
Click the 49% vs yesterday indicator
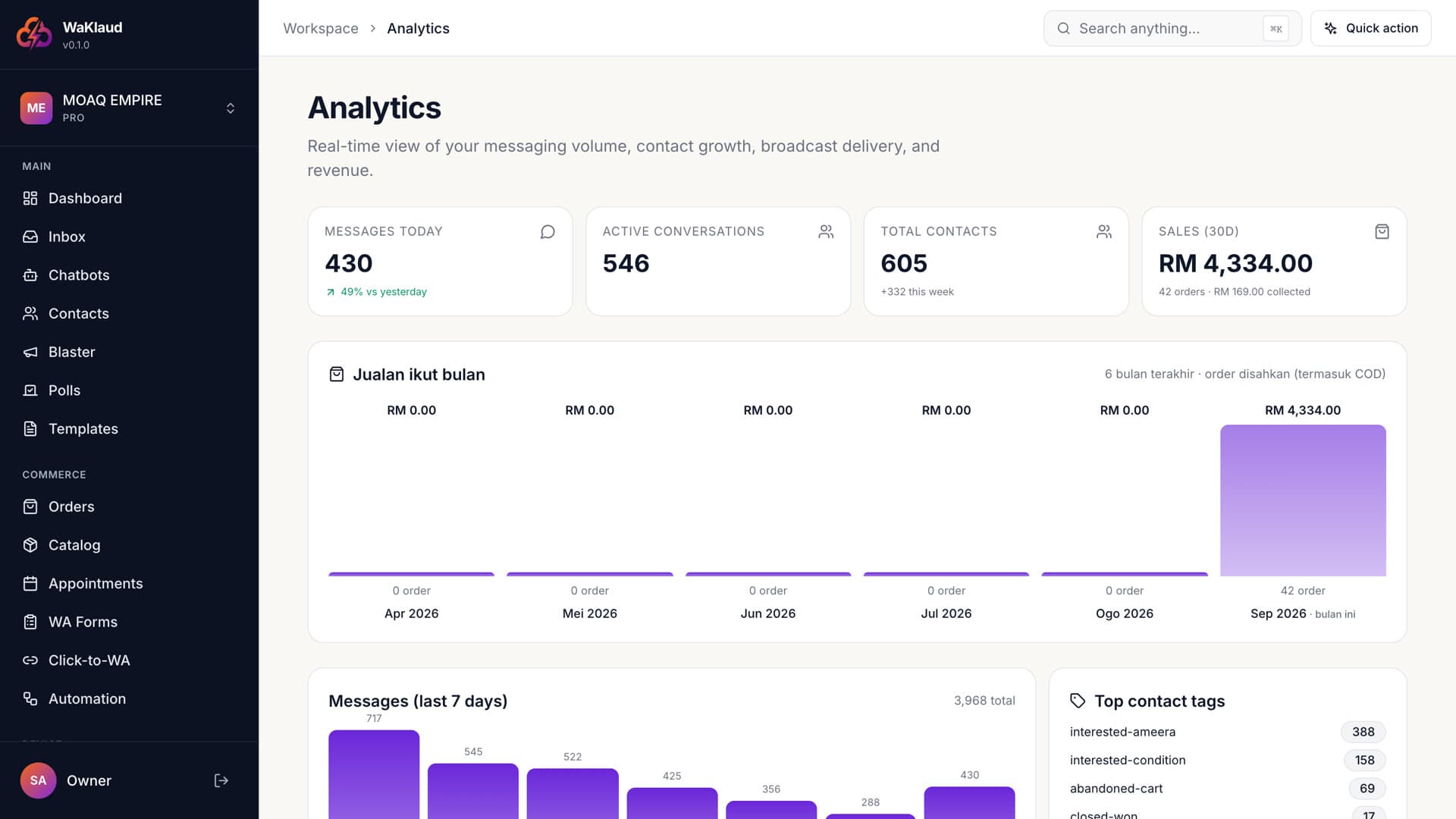[376, 292]
